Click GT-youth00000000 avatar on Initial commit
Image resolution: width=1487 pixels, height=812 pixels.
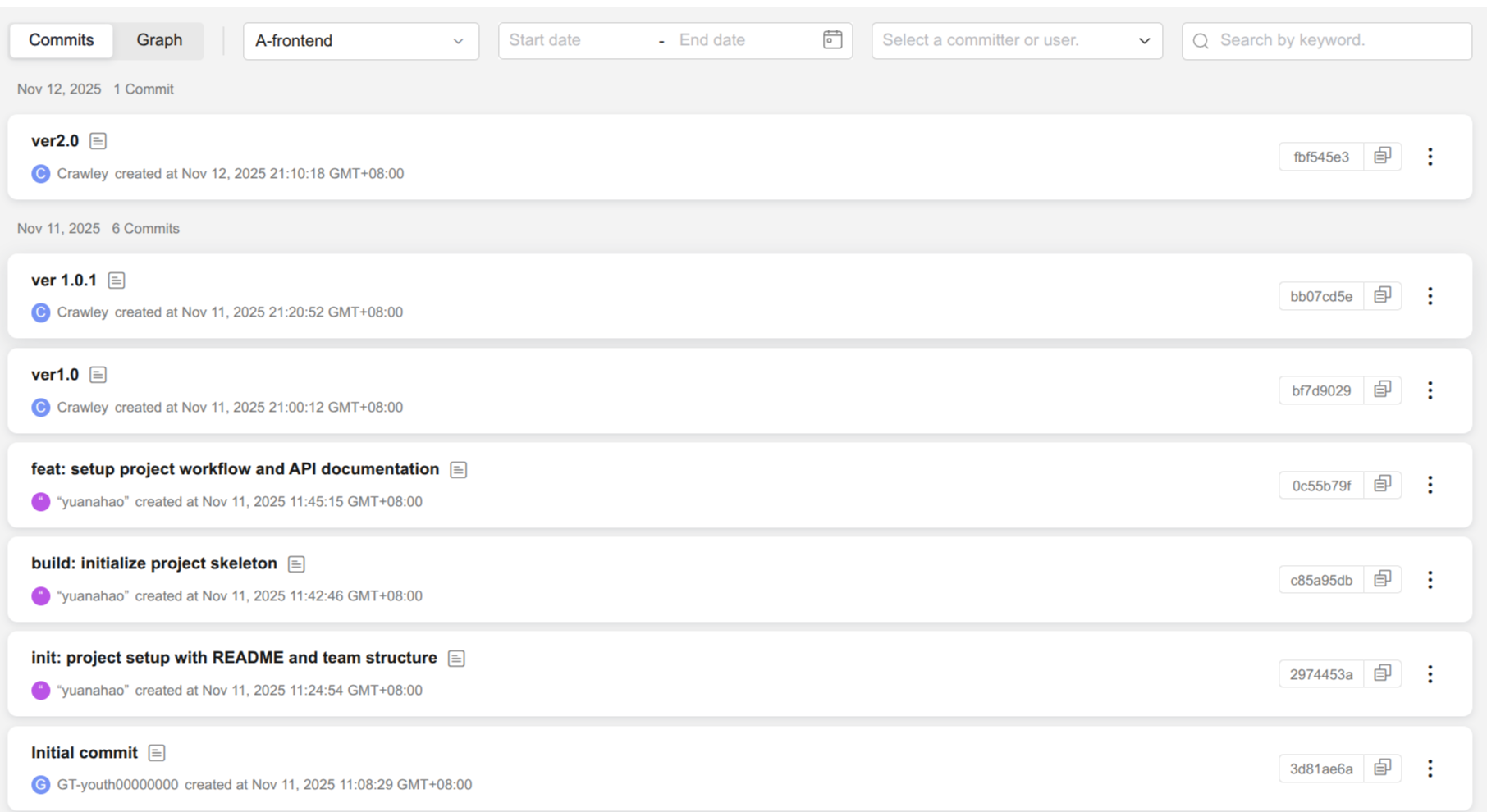[41, 785]
